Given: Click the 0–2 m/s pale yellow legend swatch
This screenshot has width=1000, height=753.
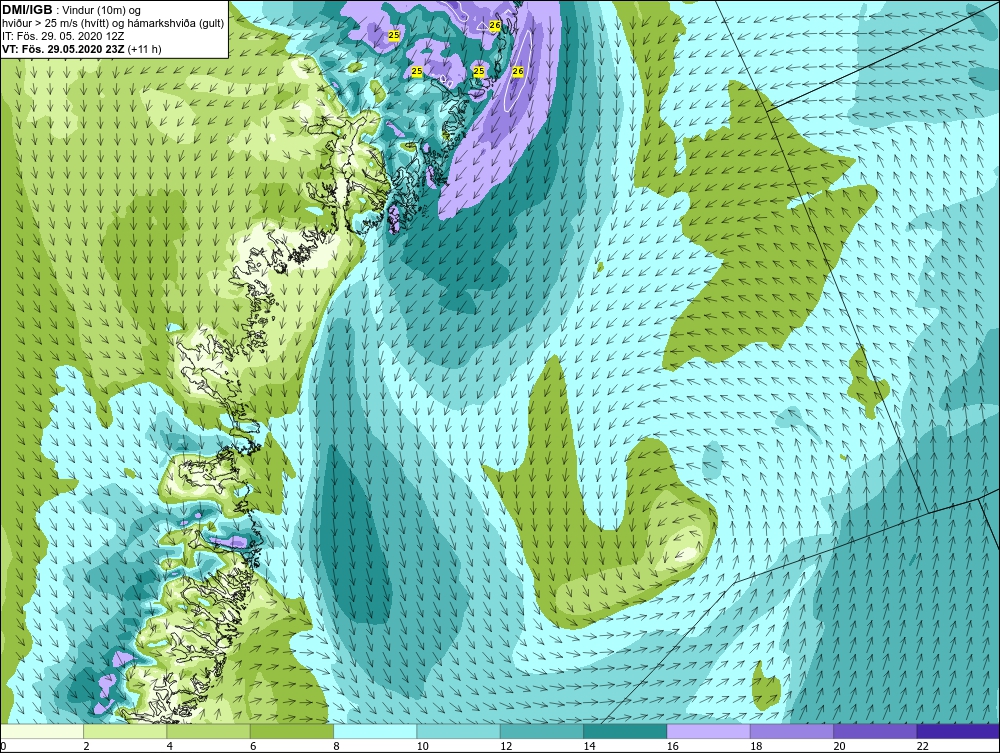Looking at the screenshot, I should click(x=41, y=731).
